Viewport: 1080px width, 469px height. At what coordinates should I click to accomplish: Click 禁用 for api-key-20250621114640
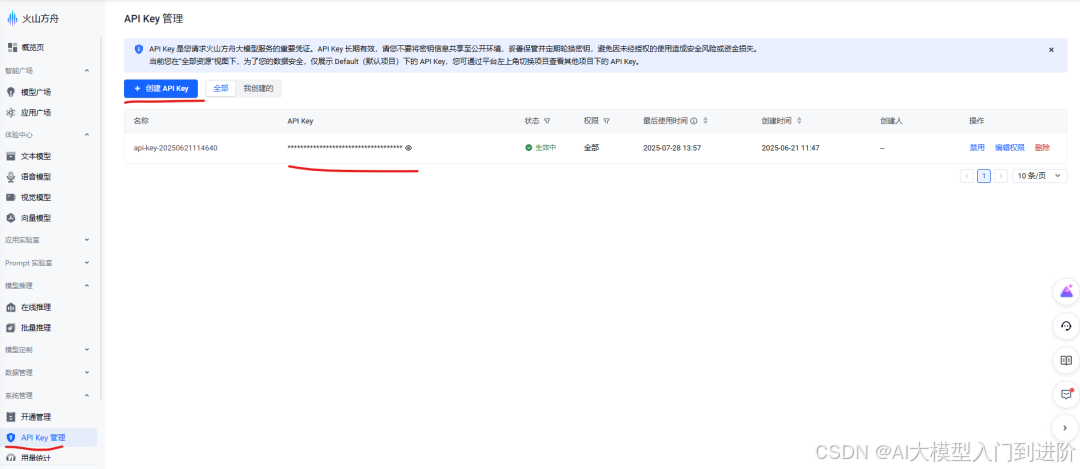pos(977,148)
